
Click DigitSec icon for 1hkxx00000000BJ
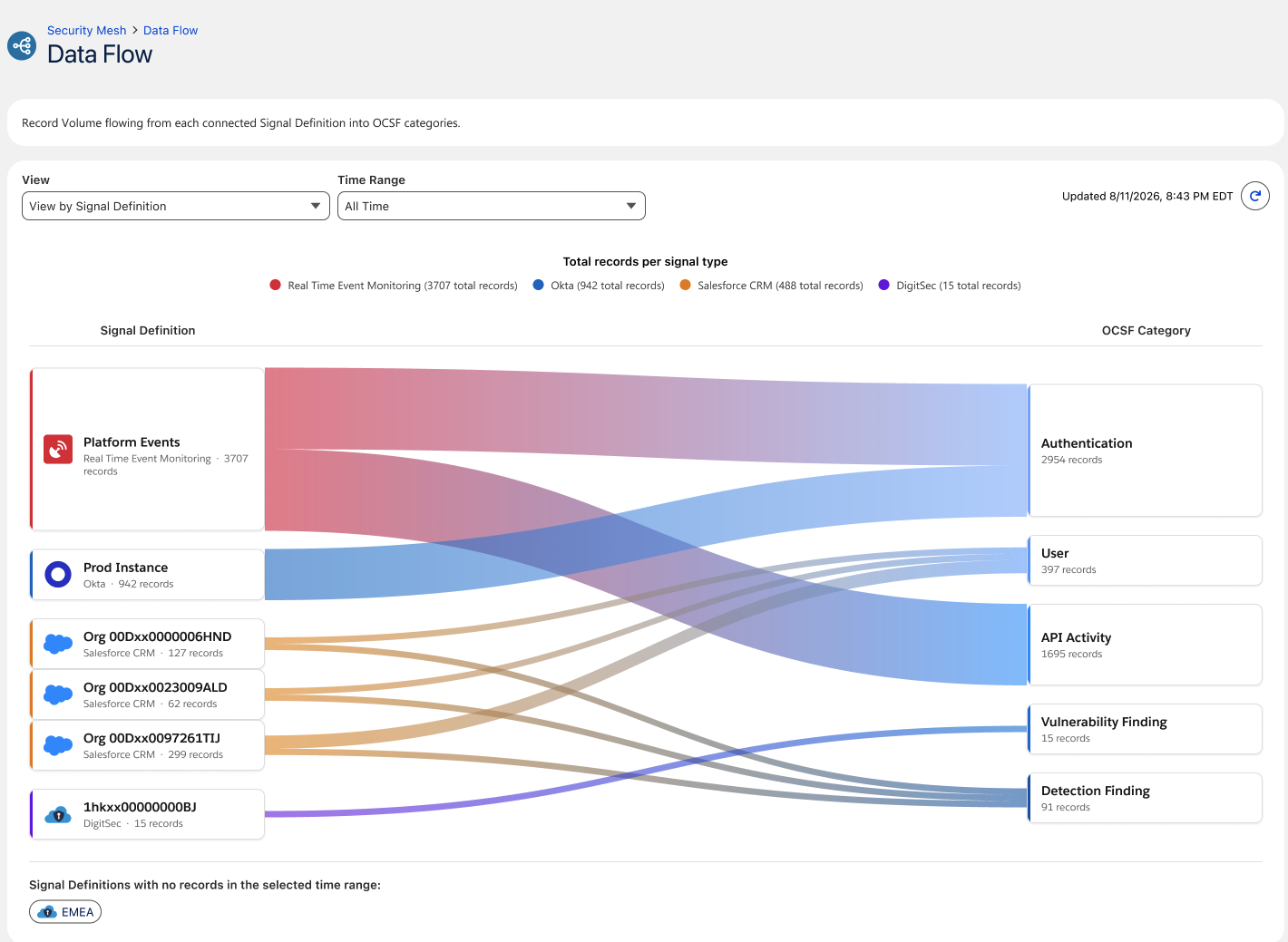58,814
